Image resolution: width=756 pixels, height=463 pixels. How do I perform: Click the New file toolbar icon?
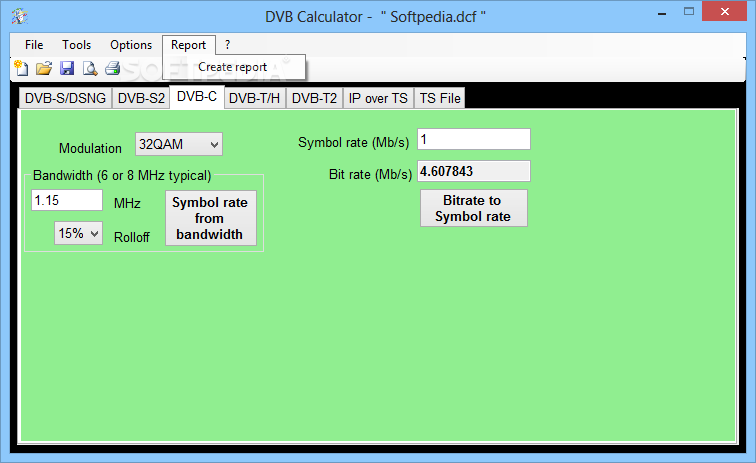pyautogui.click(x=21, y=68)
